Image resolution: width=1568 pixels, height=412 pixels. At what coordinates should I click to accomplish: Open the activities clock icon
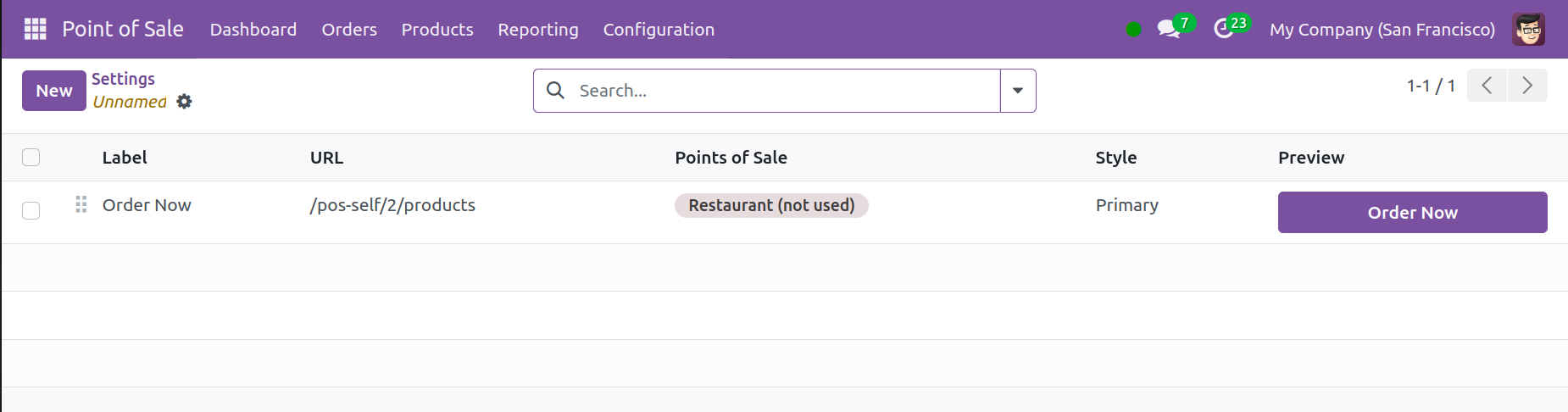point(1223,29)
